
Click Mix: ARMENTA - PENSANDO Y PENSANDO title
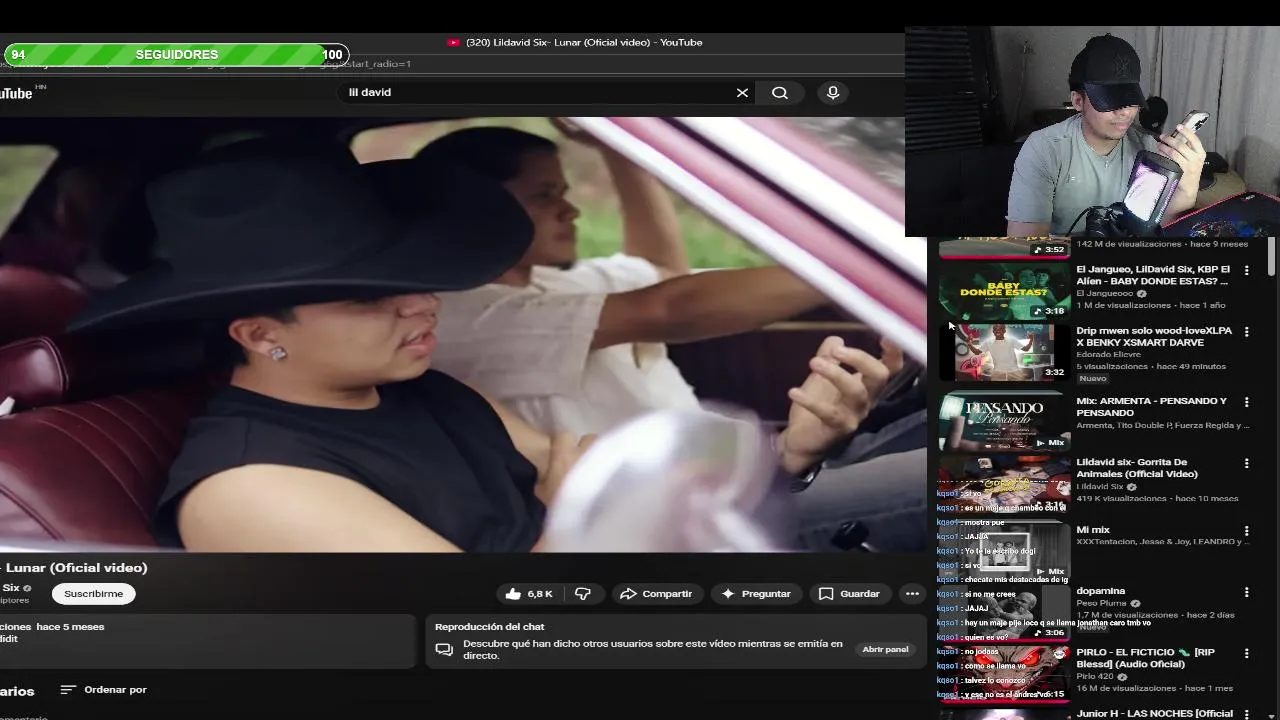point(1151,406)
